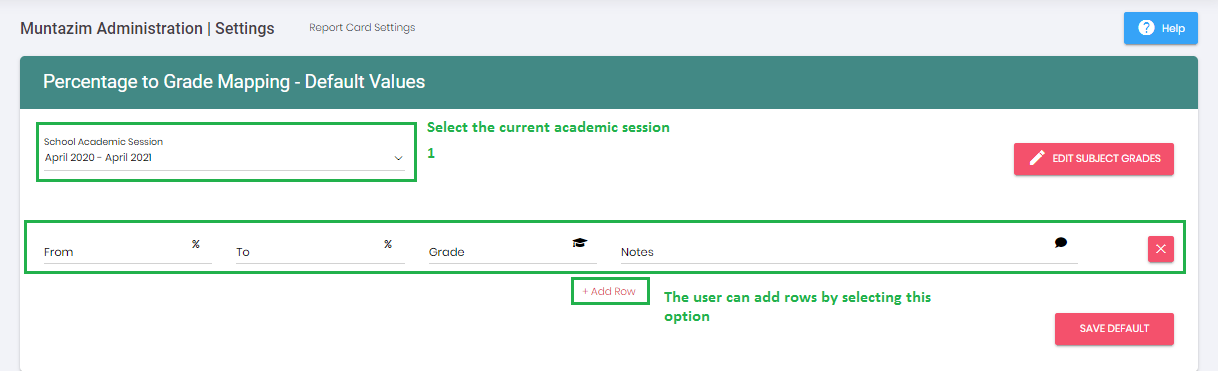Focus the To percentage input field

[320, 251]
